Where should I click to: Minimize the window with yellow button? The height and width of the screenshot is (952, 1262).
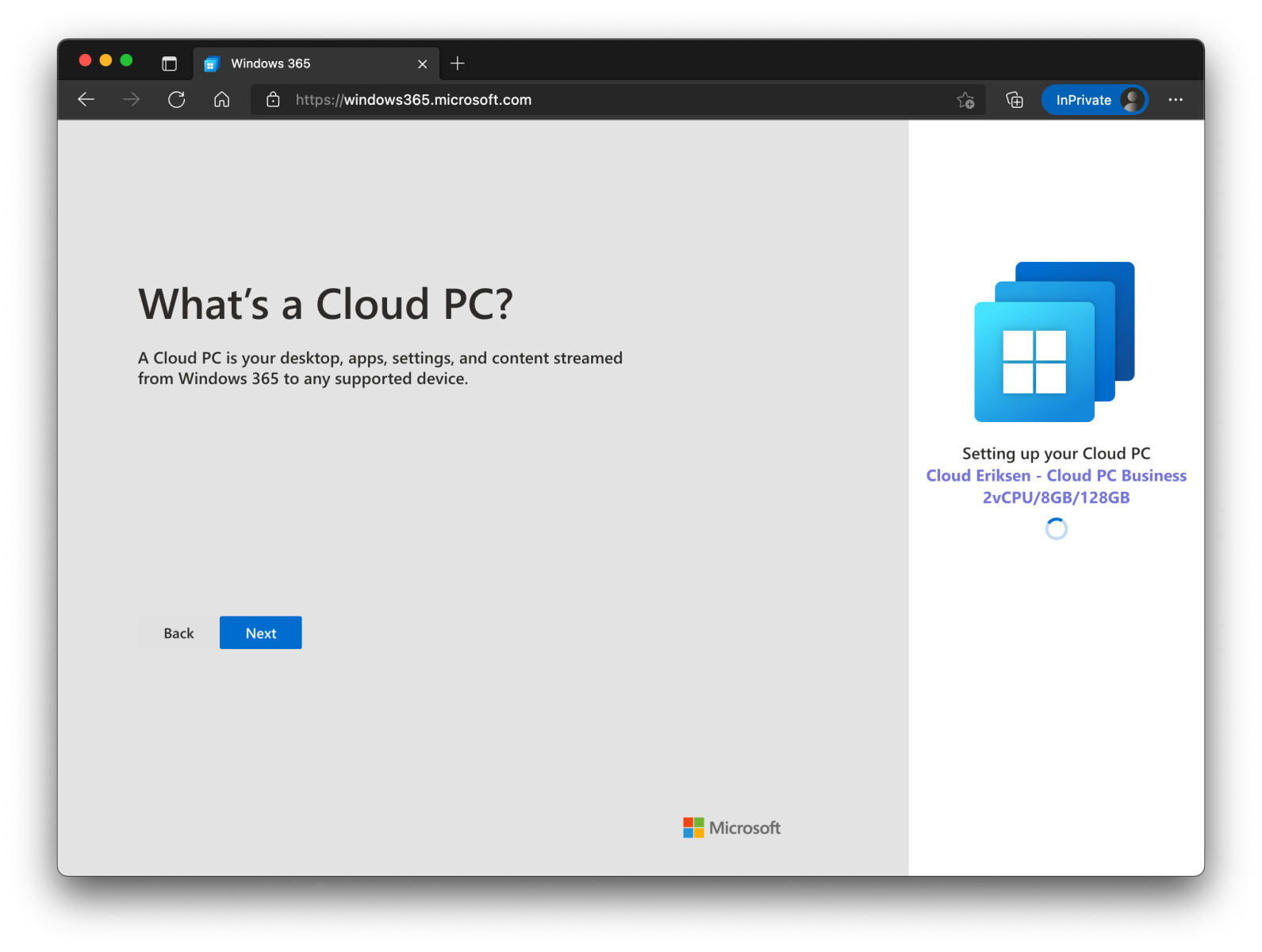pyautogui.click(x=105, y=60)
